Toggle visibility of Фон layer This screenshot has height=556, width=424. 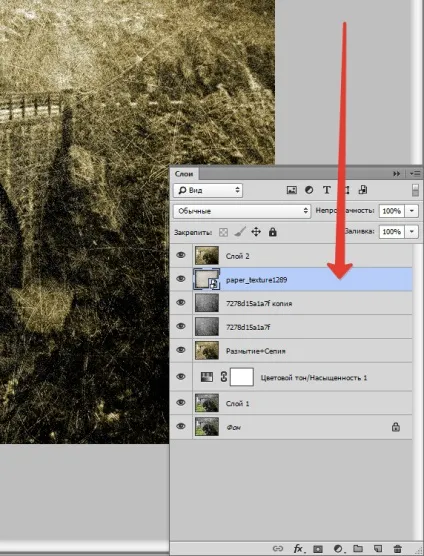181,427
